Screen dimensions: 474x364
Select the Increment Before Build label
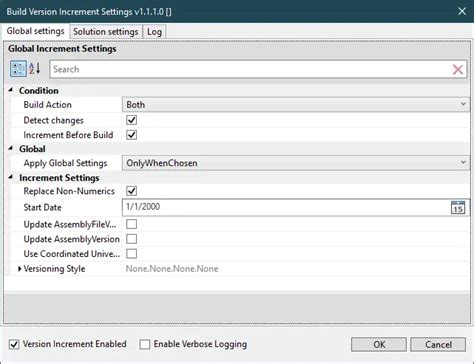[x=68, y=135]
